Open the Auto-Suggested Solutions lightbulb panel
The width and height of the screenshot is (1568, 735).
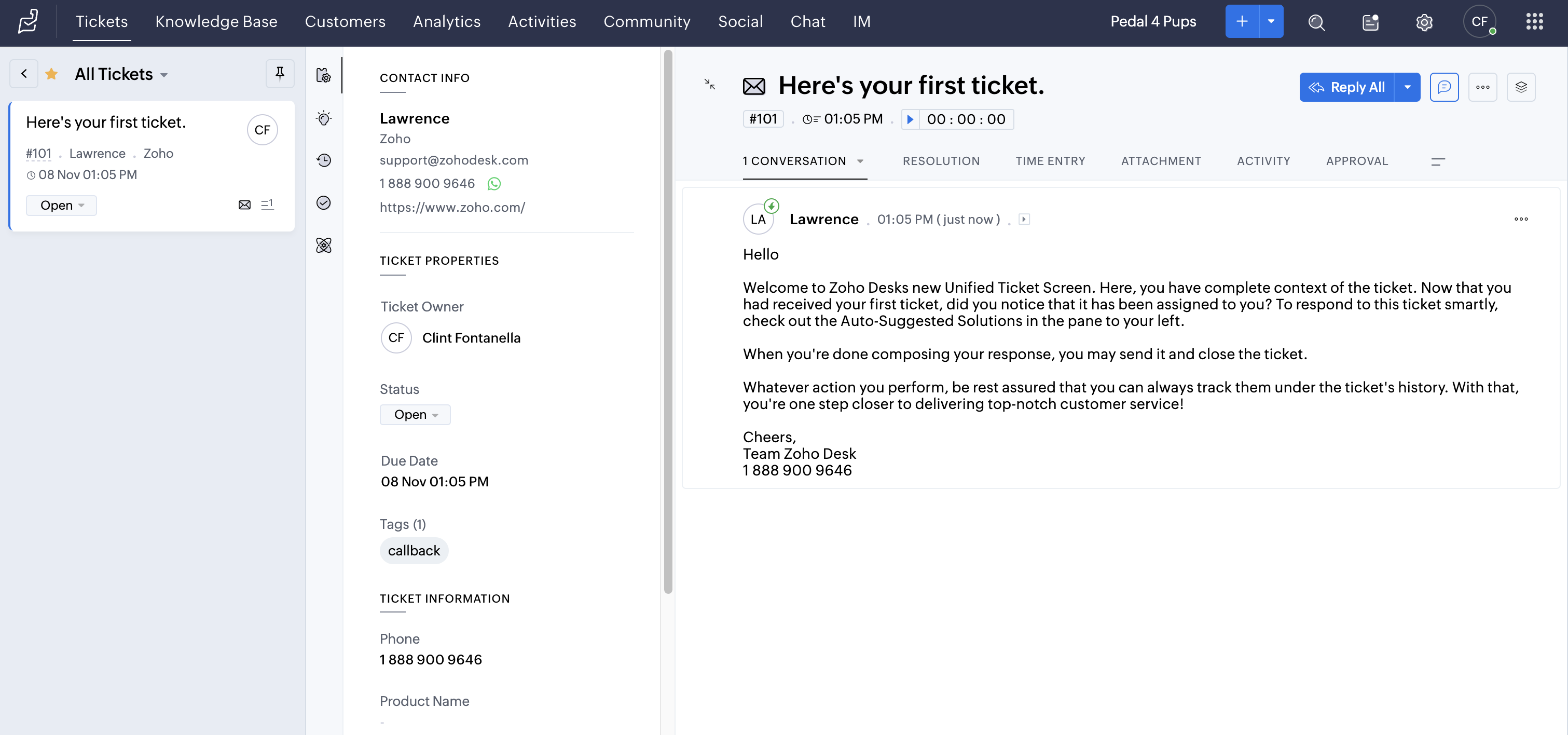coord(323,118)
